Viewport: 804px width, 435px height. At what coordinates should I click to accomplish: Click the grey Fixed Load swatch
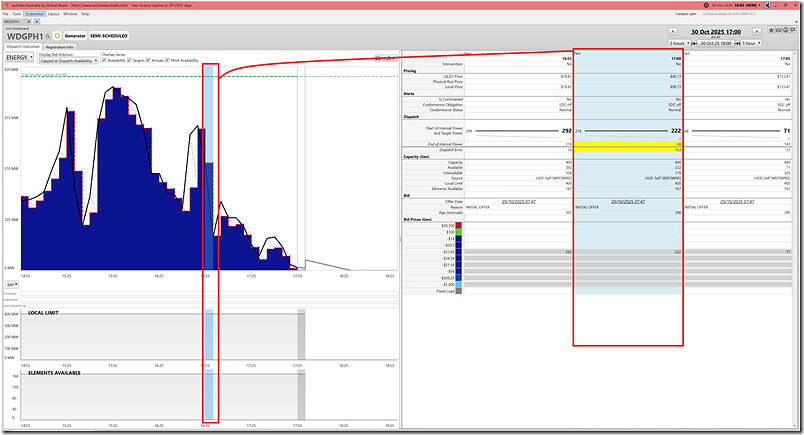tap(458, 291)
